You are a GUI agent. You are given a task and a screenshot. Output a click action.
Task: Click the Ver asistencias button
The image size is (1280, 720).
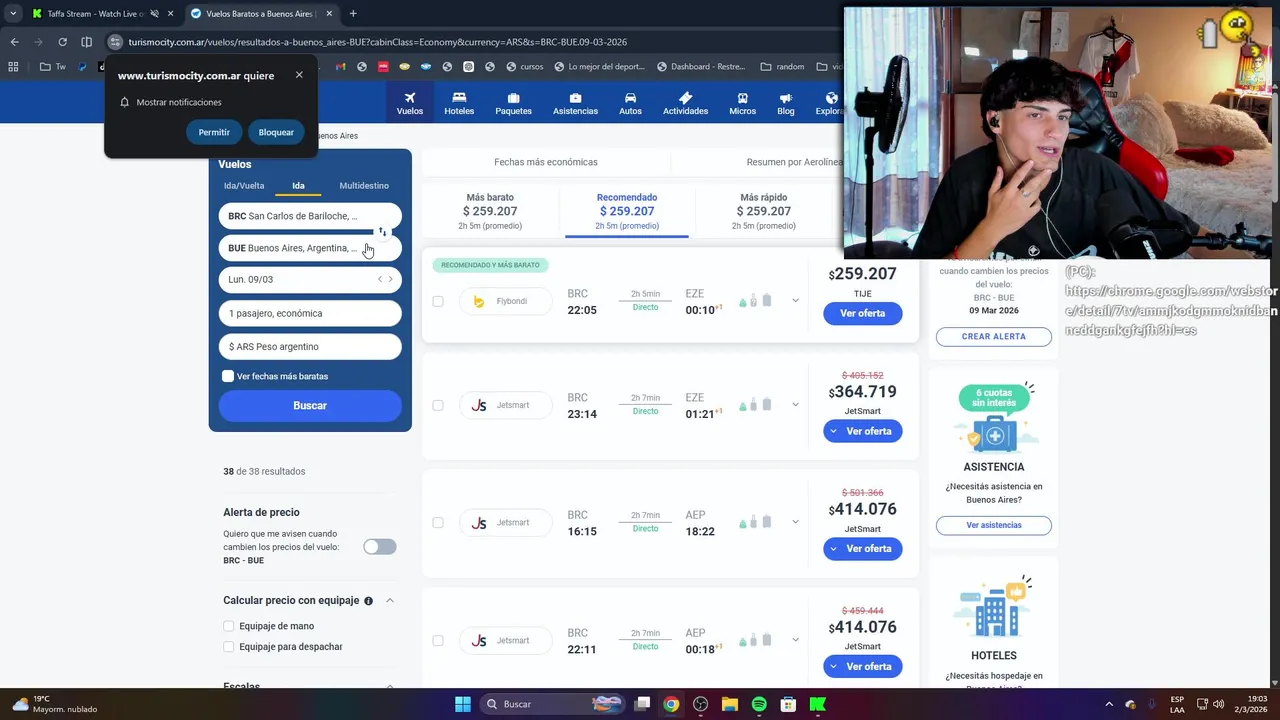(994, 525)
